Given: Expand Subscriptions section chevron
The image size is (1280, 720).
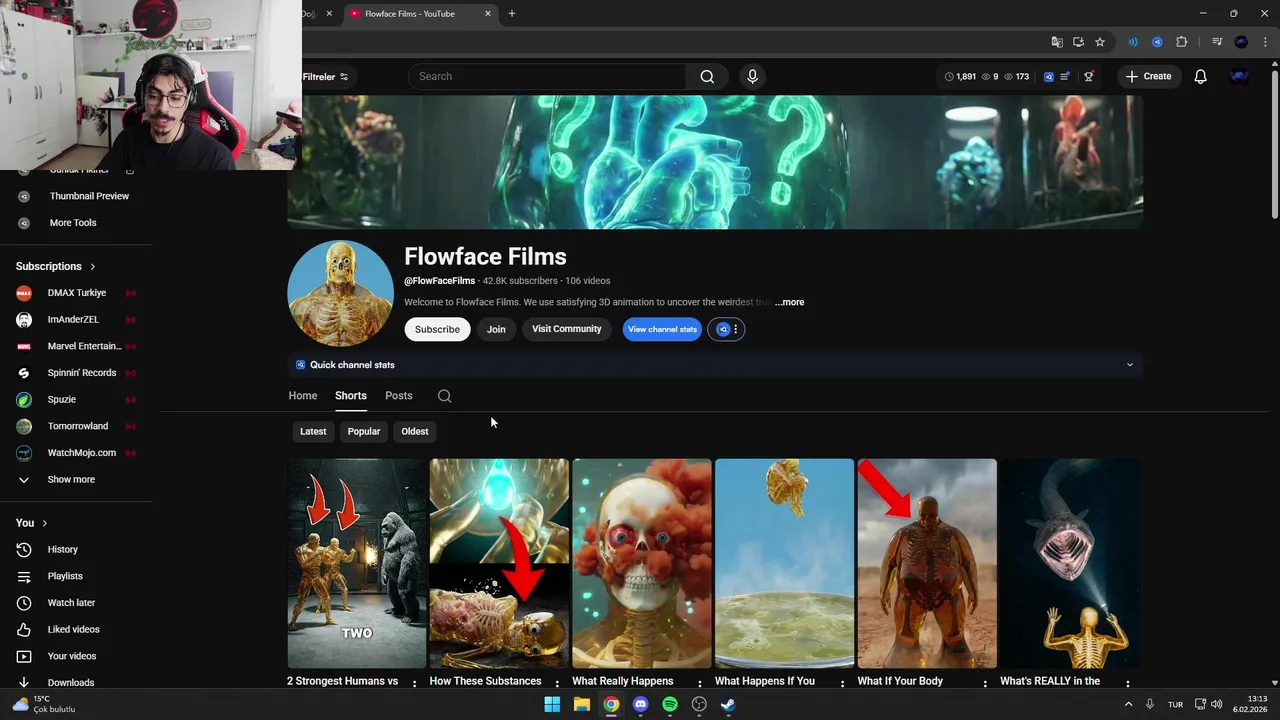Looking at the screenshot, I should pos(93,267).
